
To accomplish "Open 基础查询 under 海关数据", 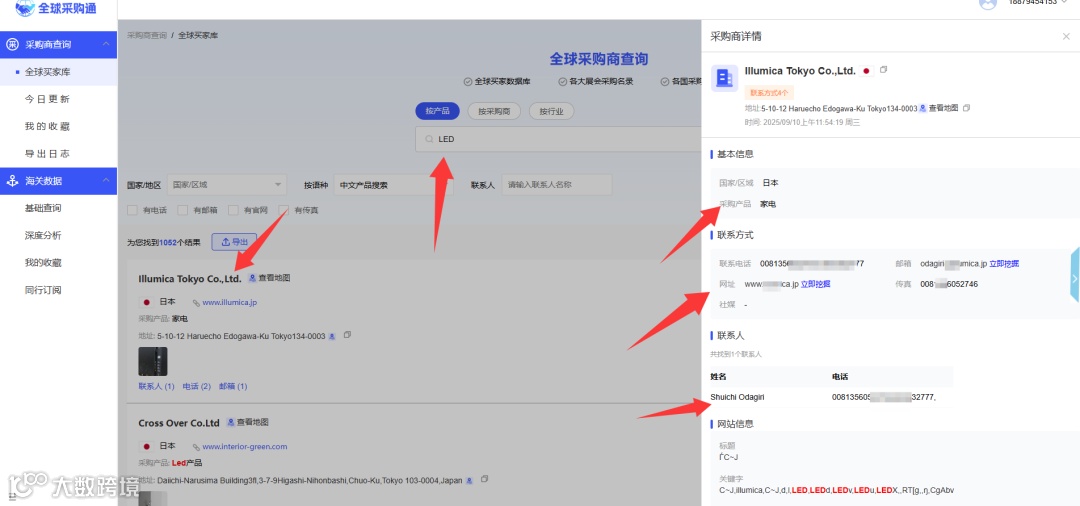I will tap(43, 208).
